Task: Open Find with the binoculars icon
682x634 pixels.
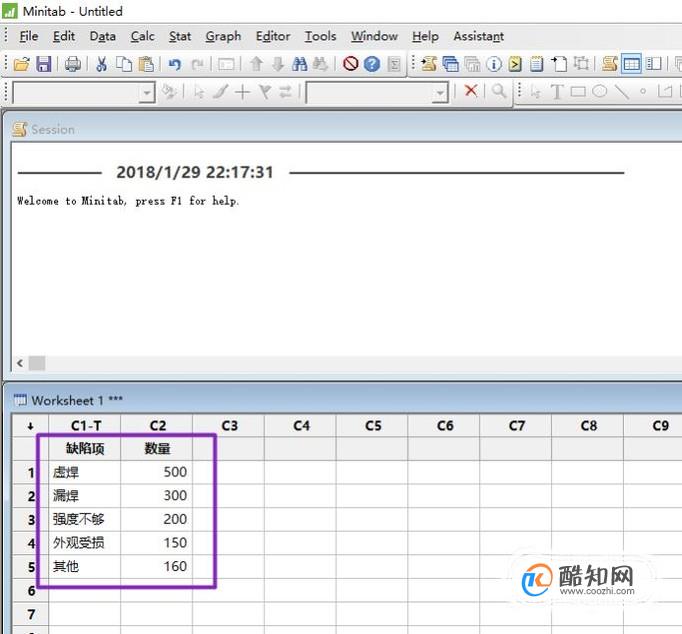Action: (299, 64)
